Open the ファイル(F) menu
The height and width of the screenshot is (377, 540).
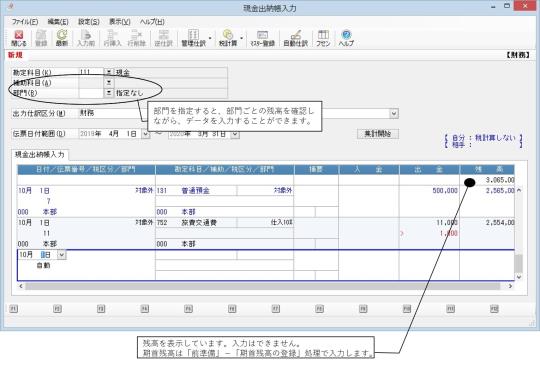click(25, 22)
